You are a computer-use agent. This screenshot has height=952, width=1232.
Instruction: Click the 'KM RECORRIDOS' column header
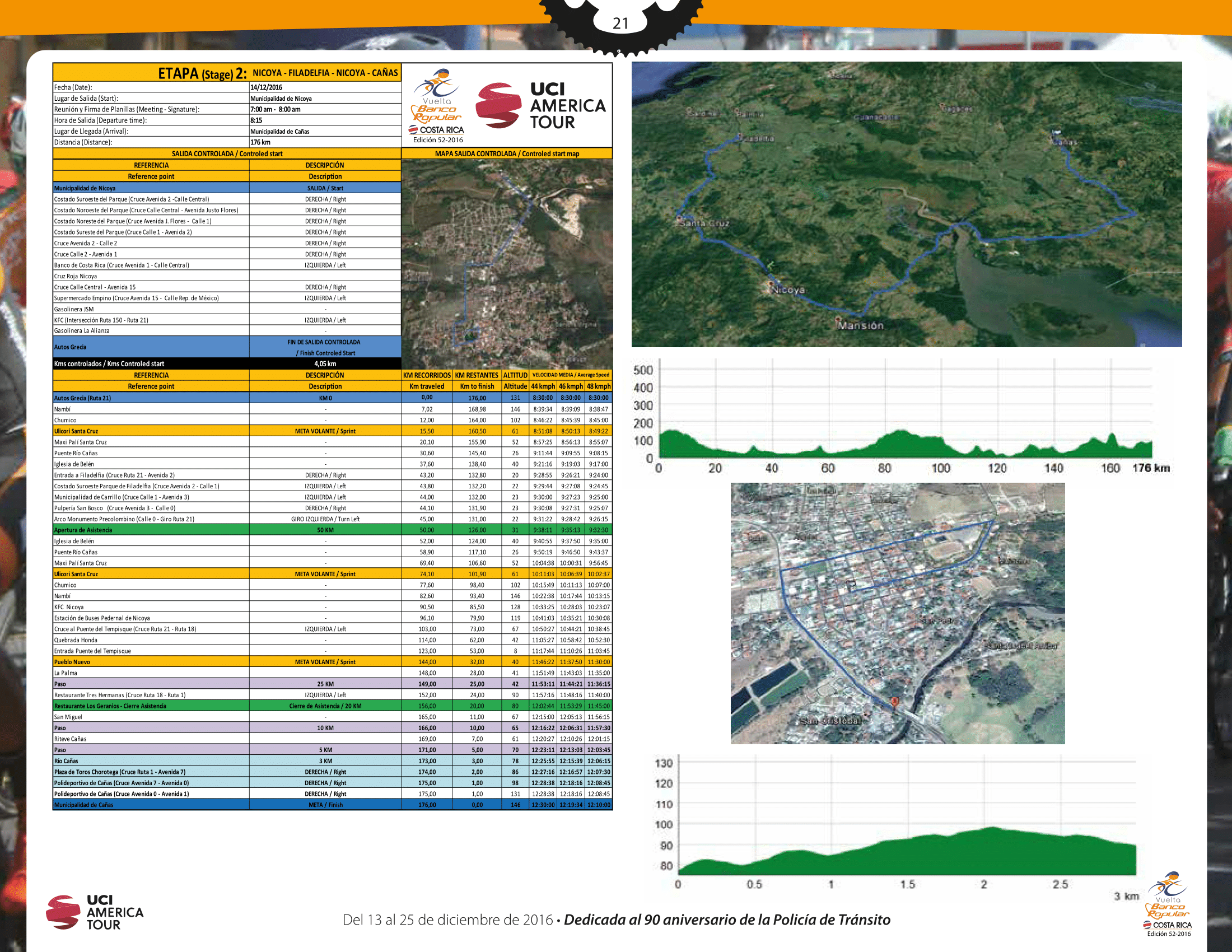click(427, 375)
